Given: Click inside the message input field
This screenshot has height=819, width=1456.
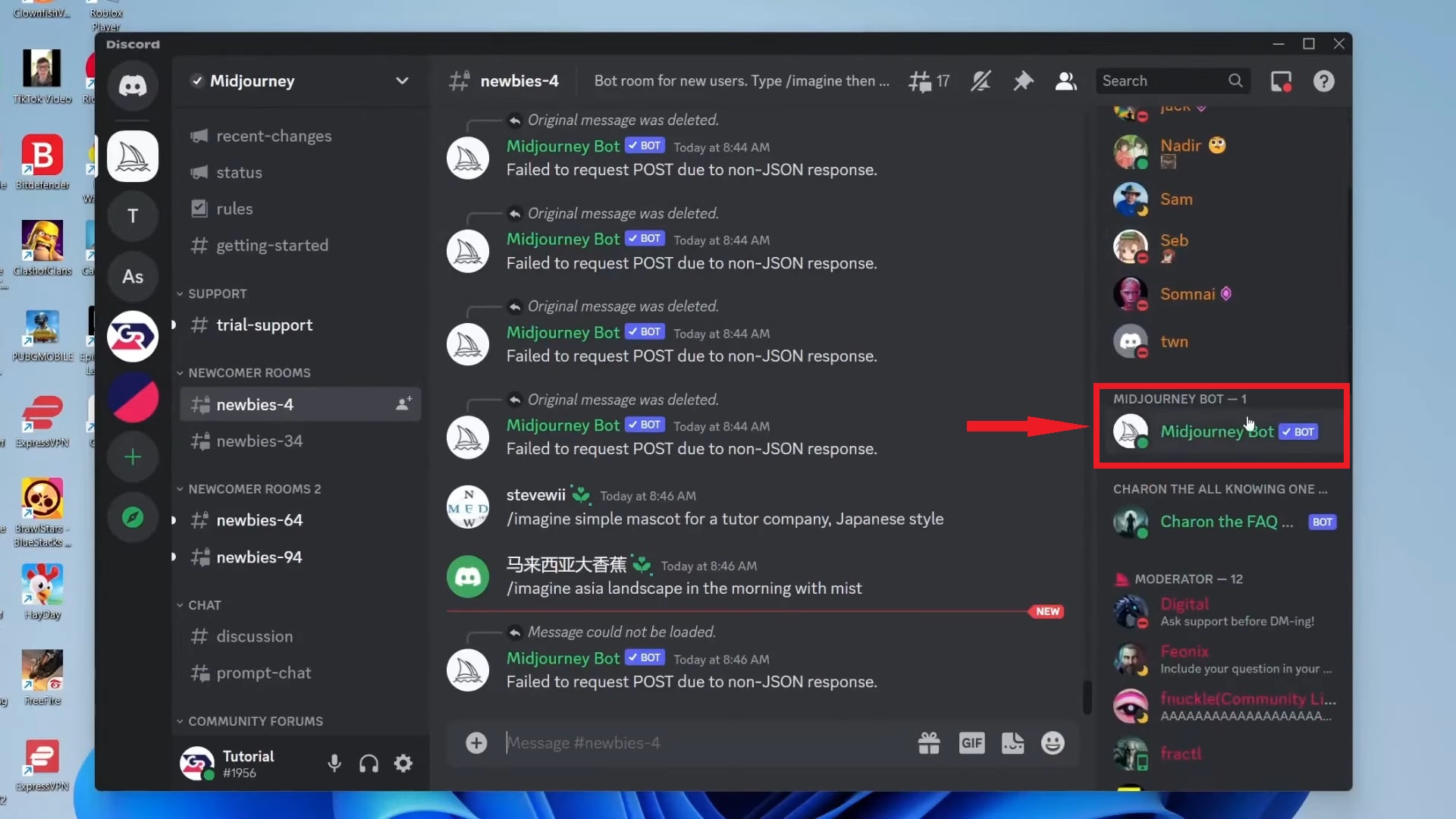Looking at the screenshot, I should (682, 743).
